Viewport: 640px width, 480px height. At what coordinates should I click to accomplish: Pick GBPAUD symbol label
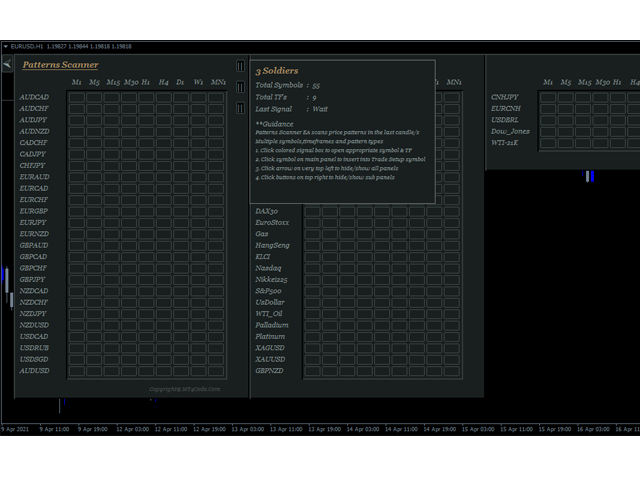tap(34, 245)
